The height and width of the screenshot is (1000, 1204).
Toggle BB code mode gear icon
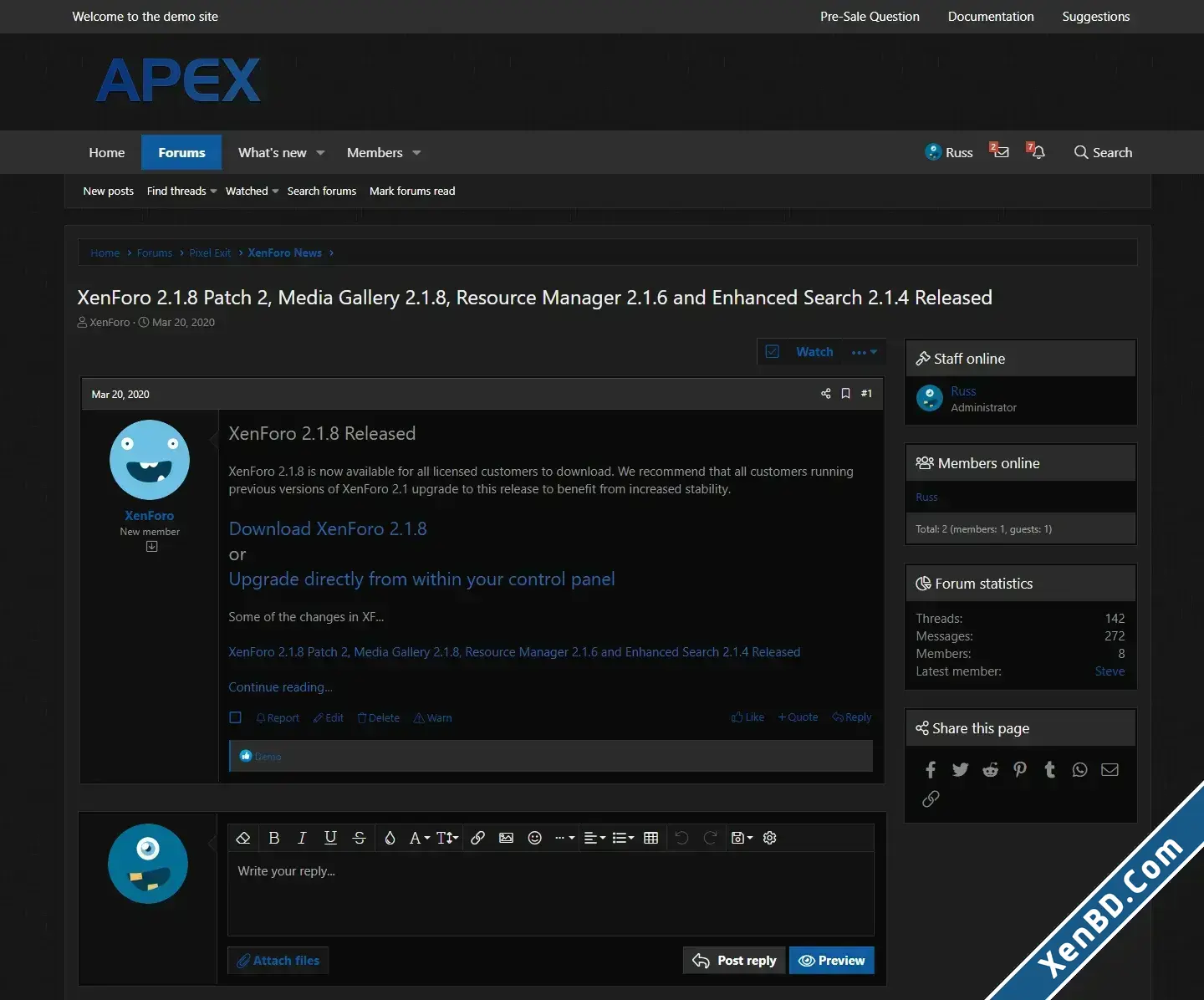click(x=770, y=838)
